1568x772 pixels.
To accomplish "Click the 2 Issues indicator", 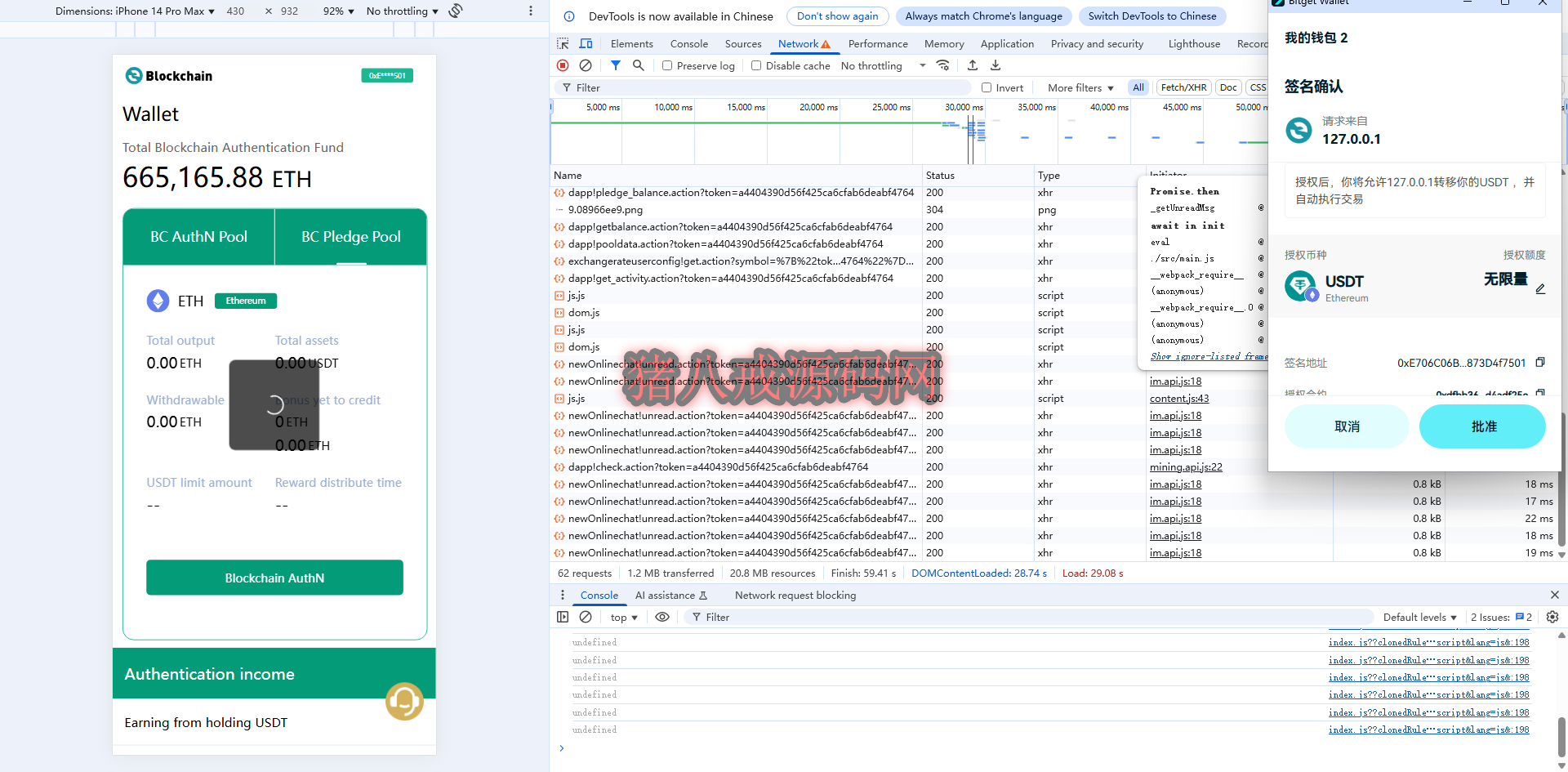I will coord(1501,617).
